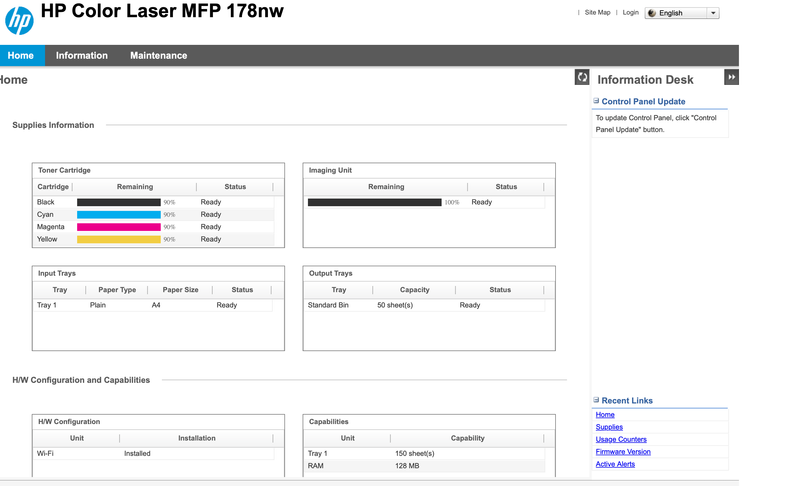Click the refresh icon beside Information Desk
799x486 pixels.
(582, 77)
